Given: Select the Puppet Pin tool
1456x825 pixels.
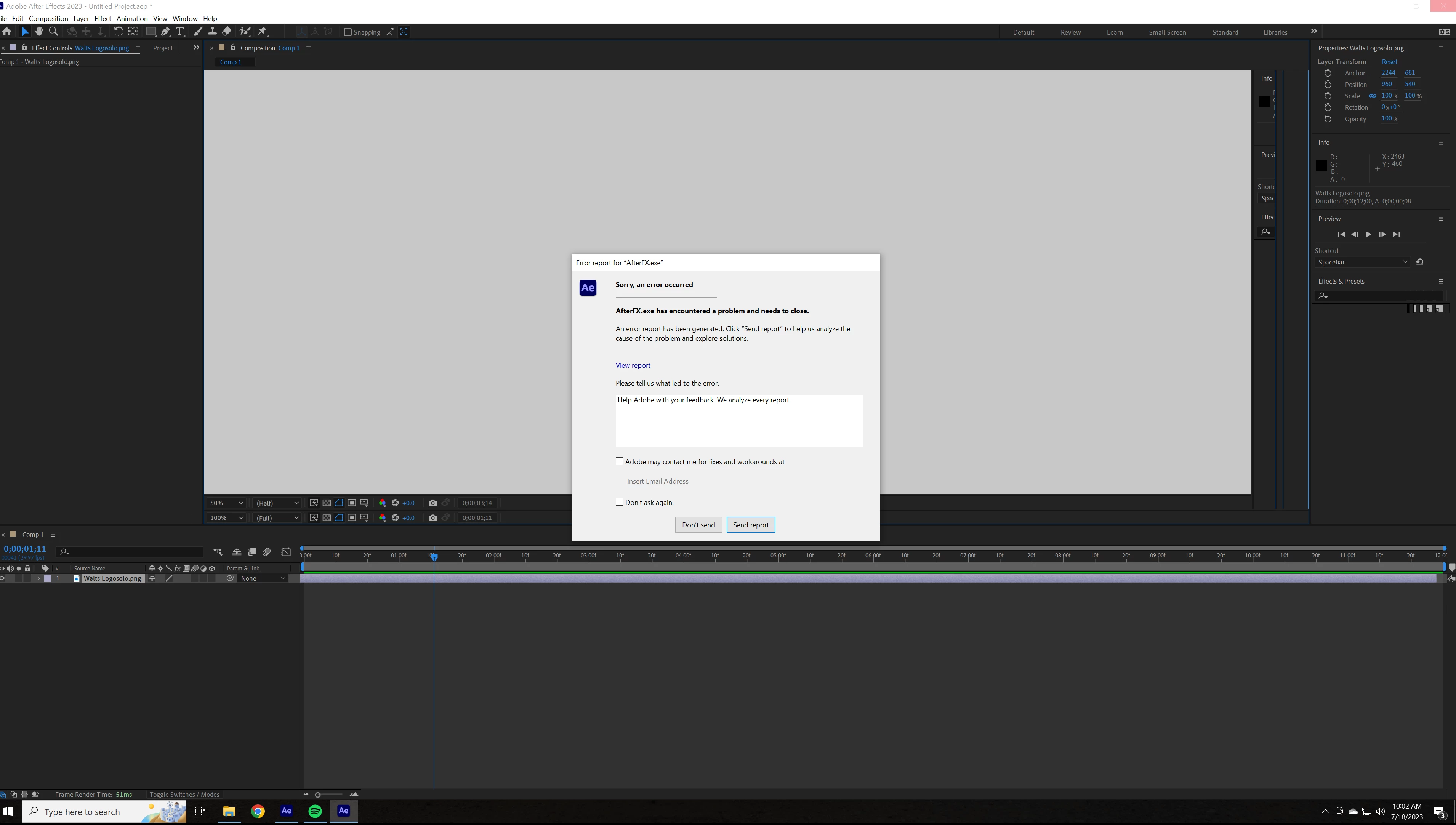Looking at the screenshot, I should coord(262,32).
